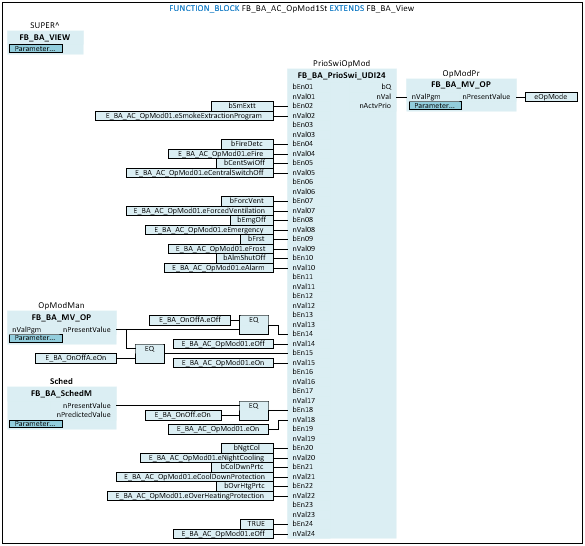
Task: Select the bFrst variable box
Action: [257, 239]
